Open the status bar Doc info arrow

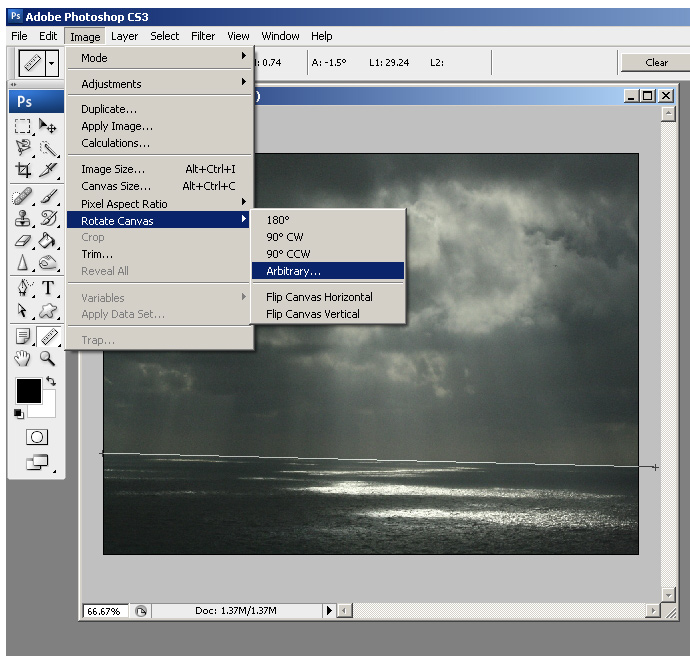coord(328,610)
